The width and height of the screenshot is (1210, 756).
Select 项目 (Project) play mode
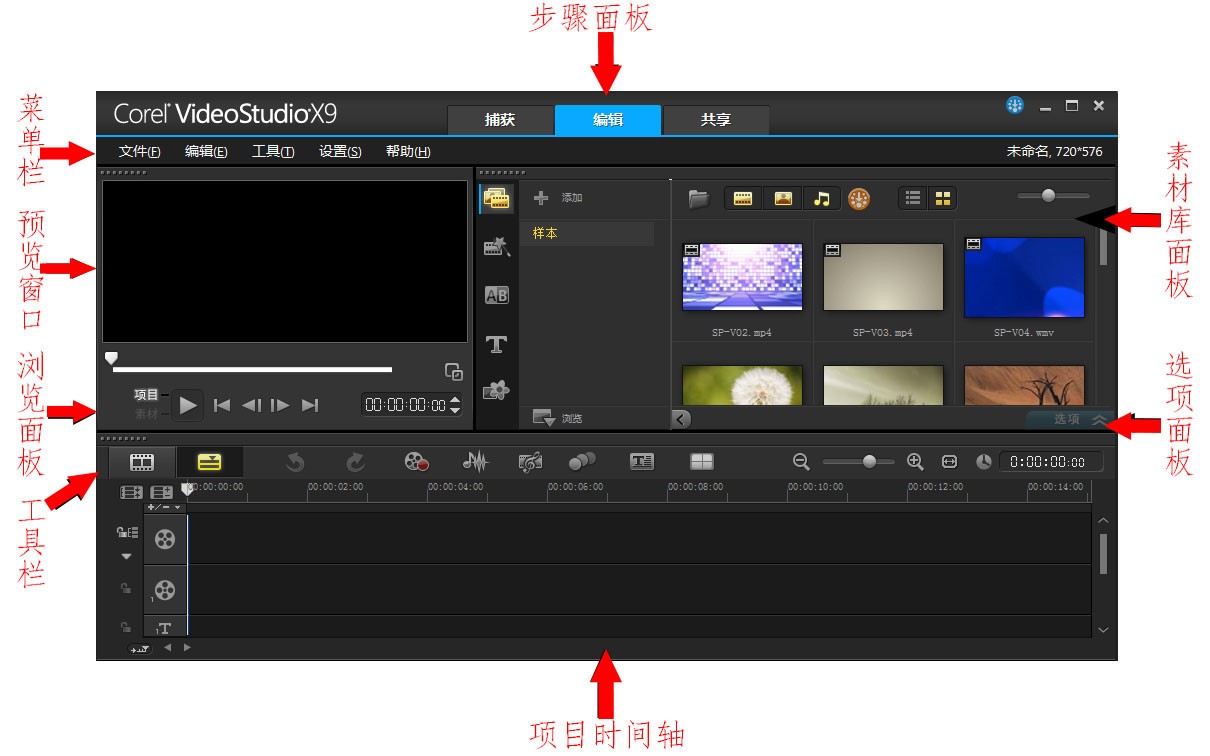click(x=147, y=394)
